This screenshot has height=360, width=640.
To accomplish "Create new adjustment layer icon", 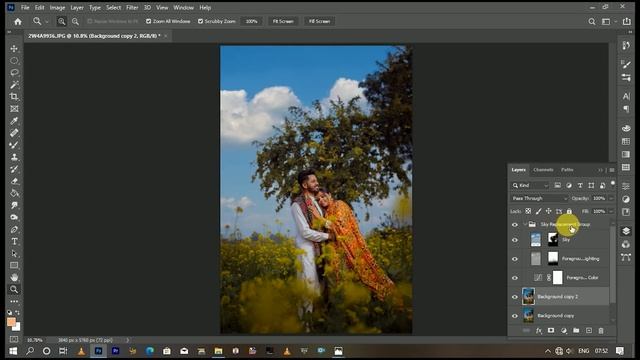I will [x=564, y=331].
